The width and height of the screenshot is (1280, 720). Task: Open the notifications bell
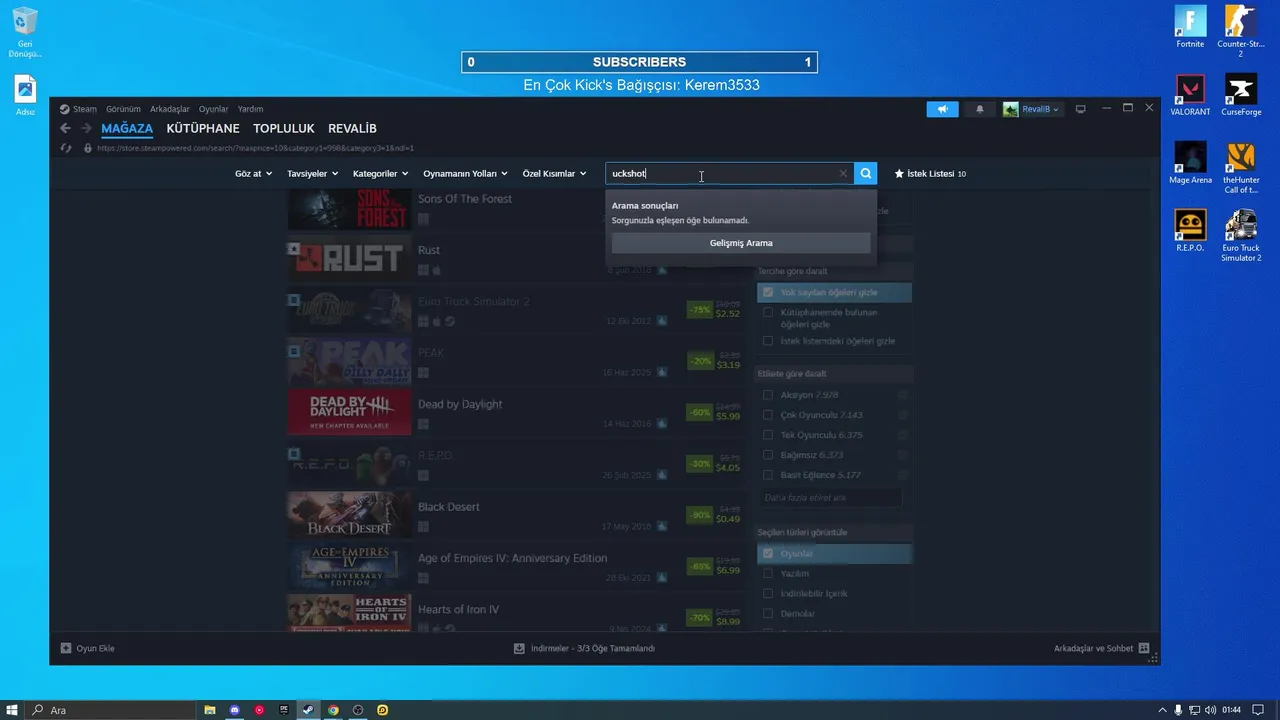[980, 109]
